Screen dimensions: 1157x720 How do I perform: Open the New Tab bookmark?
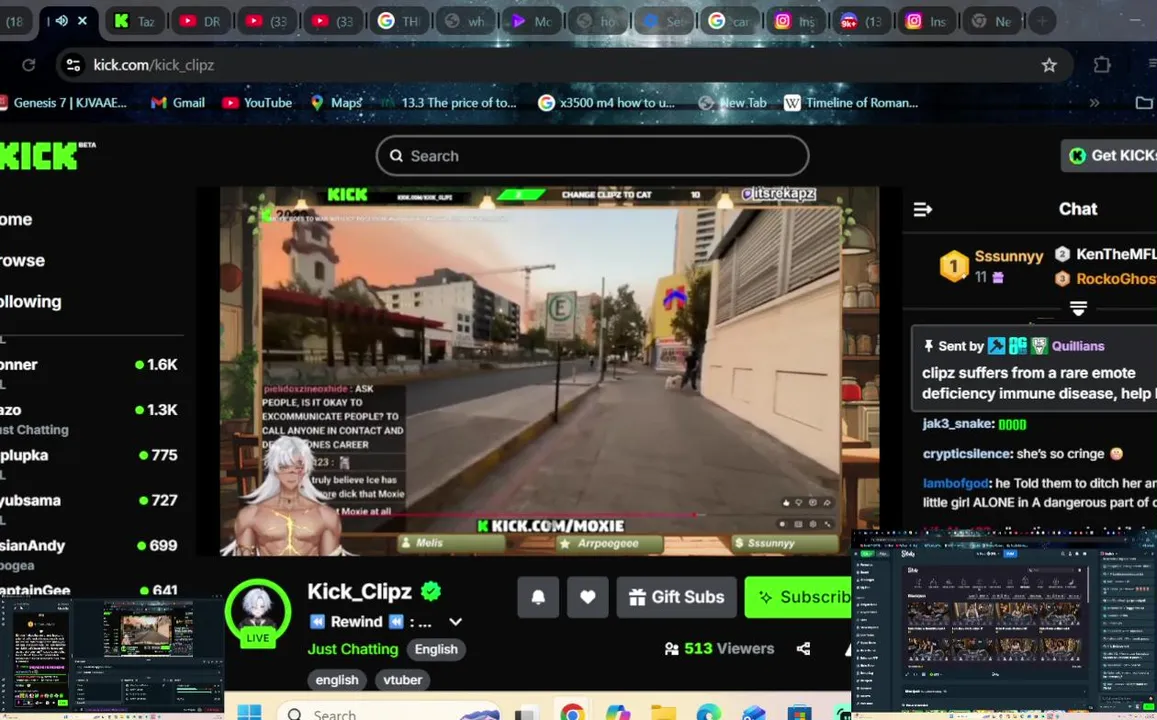tap(732, 103)
